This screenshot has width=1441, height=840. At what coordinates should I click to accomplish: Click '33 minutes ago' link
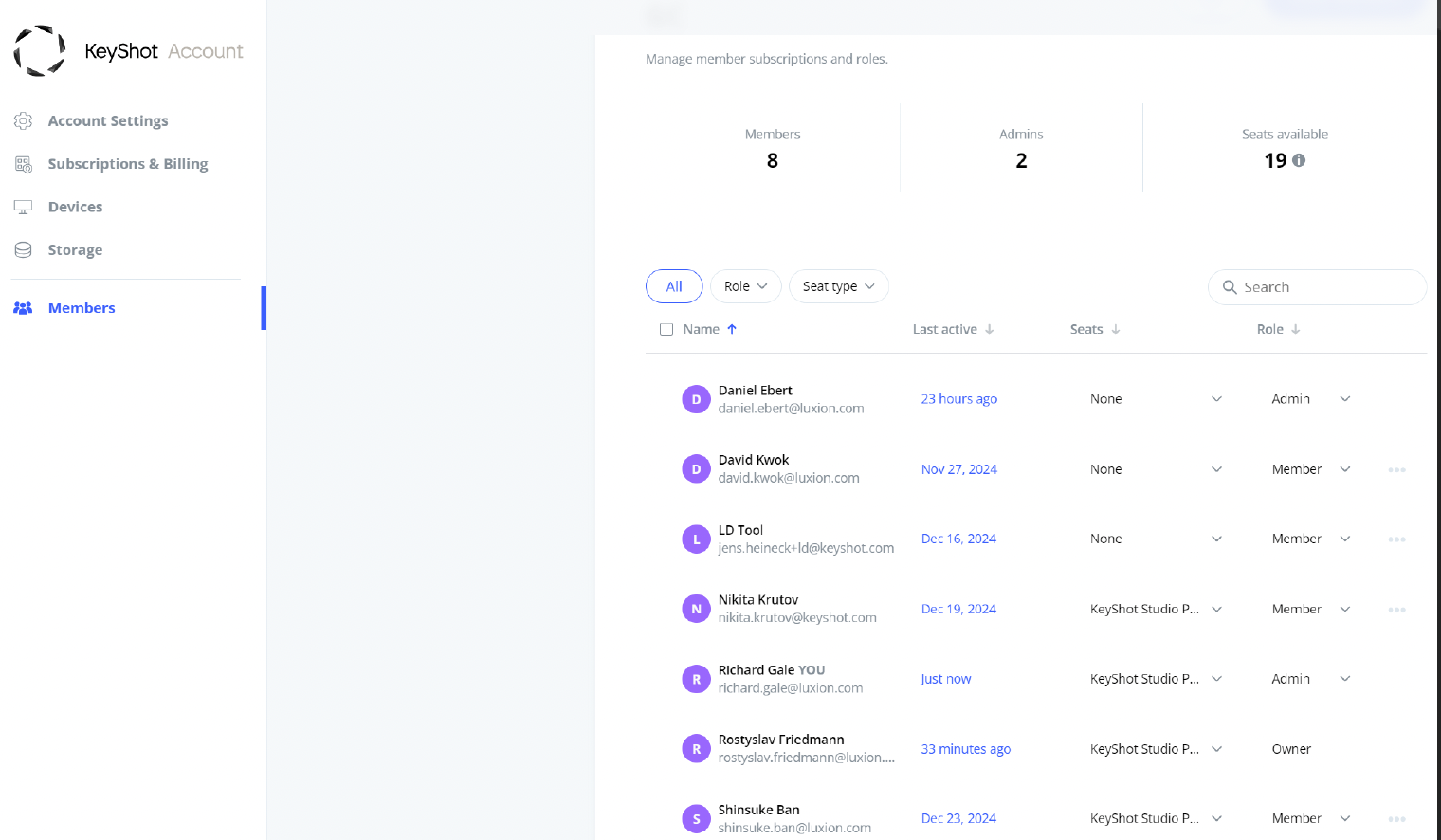tap(966, 749)
